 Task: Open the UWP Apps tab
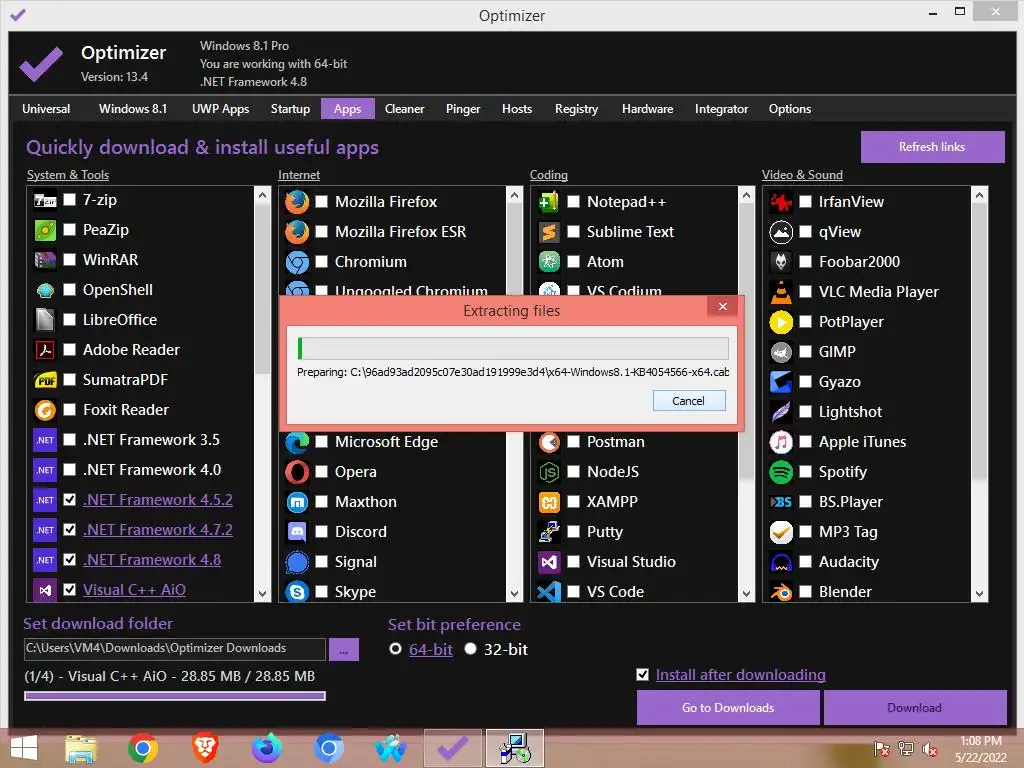coord(220,109)
